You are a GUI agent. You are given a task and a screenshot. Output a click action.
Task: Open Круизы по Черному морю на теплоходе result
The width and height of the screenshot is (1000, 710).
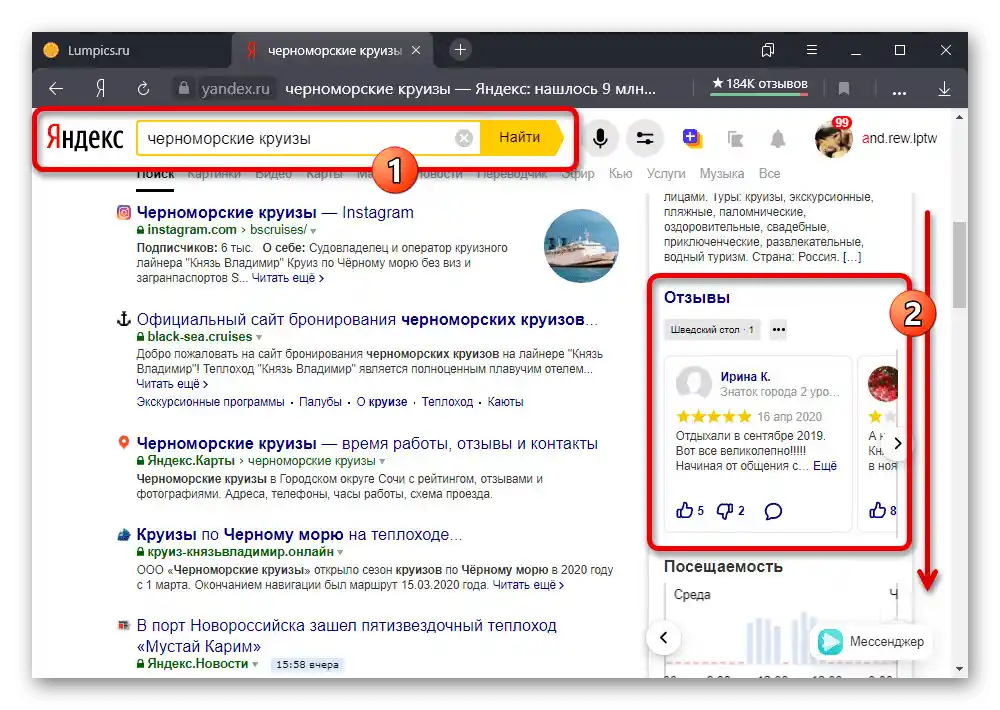point(299,535)
